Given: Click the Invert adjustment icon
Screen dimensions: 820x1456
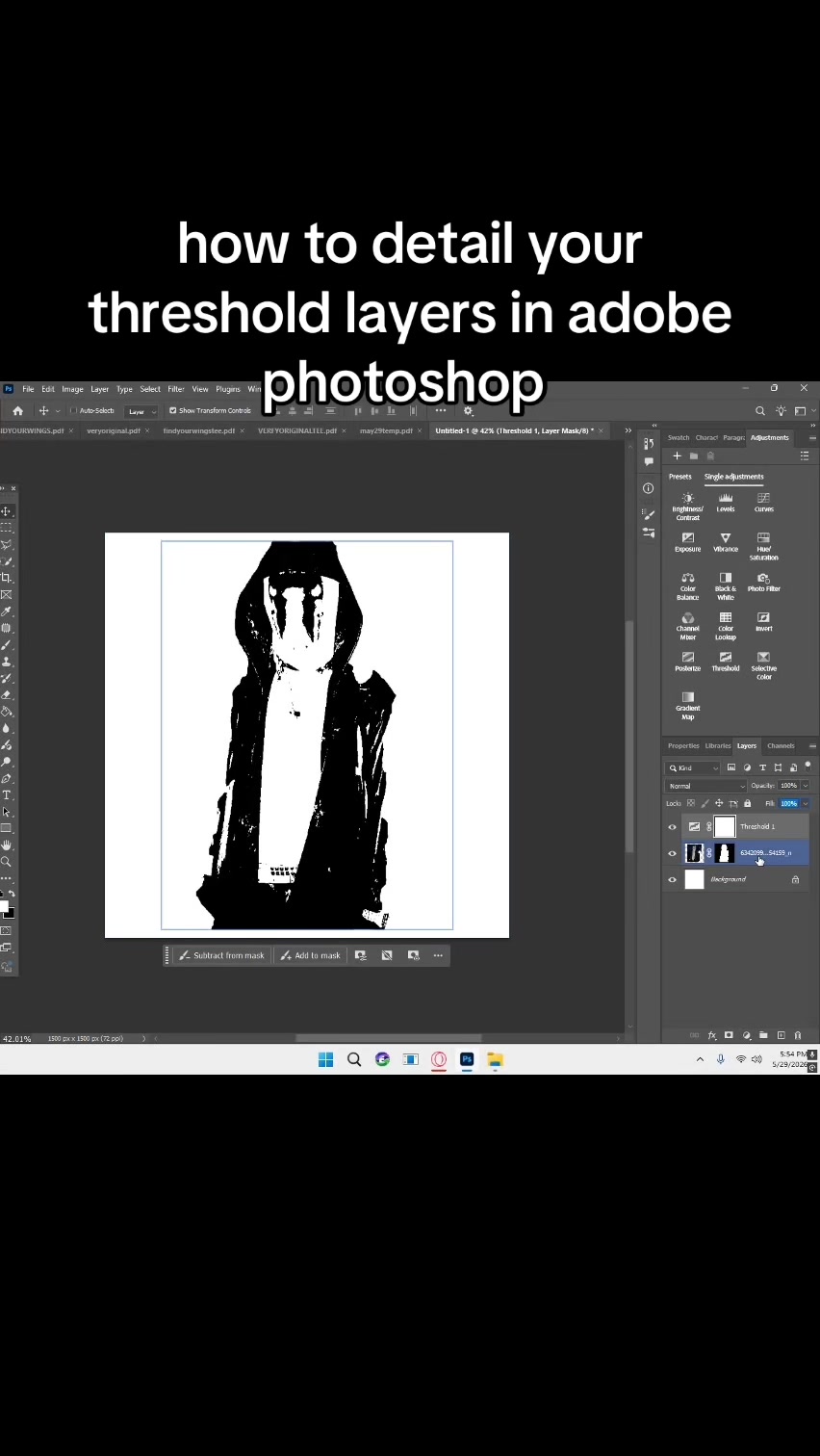Looking at the screenshot, I should 763,622.
